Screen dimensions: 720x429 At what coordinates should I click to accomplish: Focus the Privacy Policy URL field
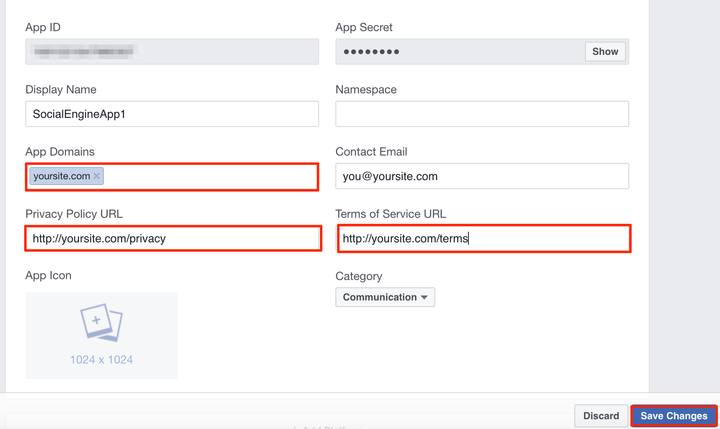tap(173, 238)
